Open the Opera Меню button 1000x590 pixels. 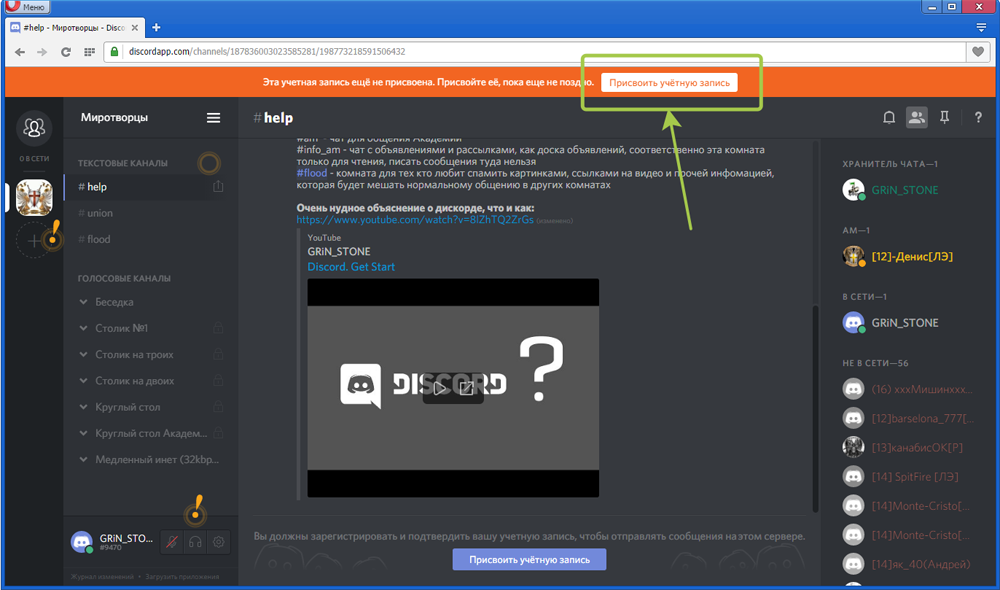click(26, 6)
